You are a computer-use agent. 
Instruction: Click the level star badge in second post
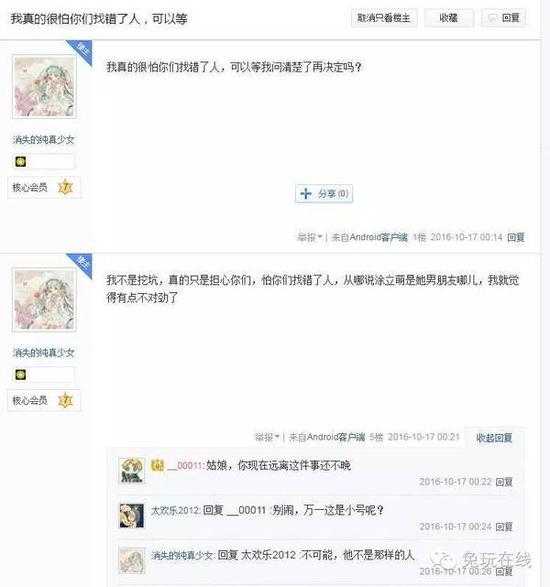tap(65, 400)
